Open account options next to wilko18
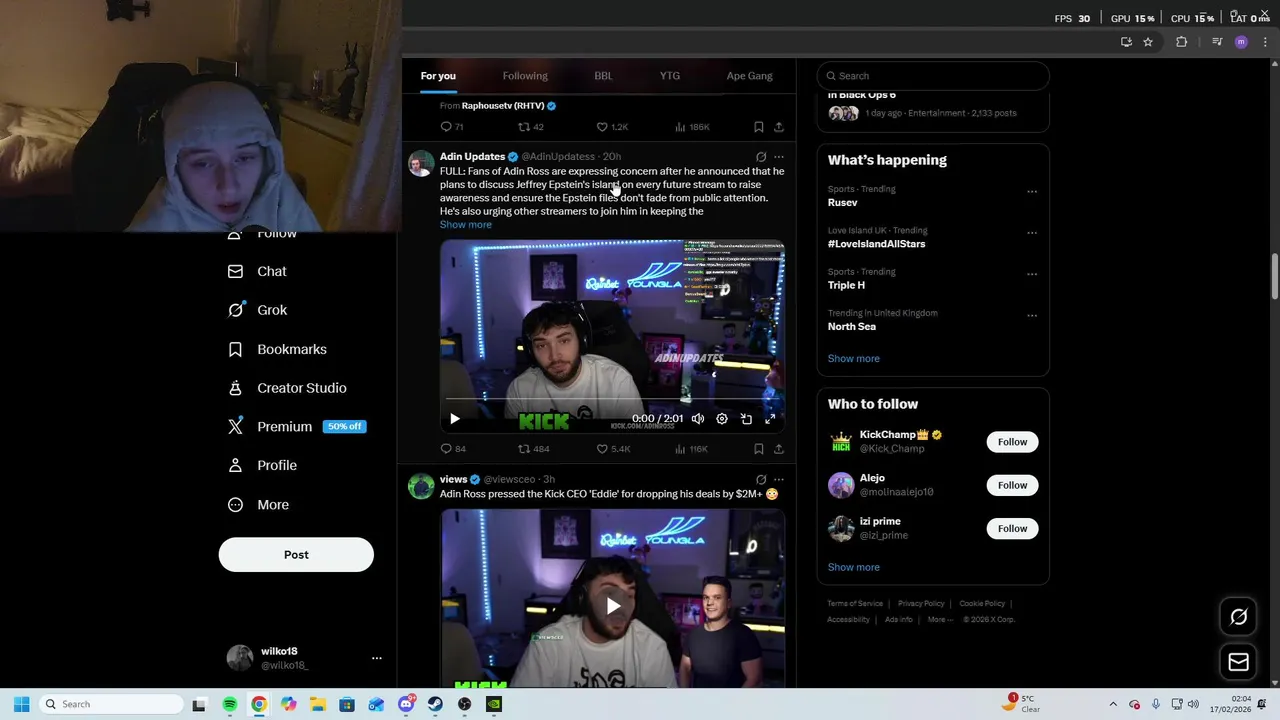The height and width of the screenshot is (720, 1280). (x=377, y=658)
